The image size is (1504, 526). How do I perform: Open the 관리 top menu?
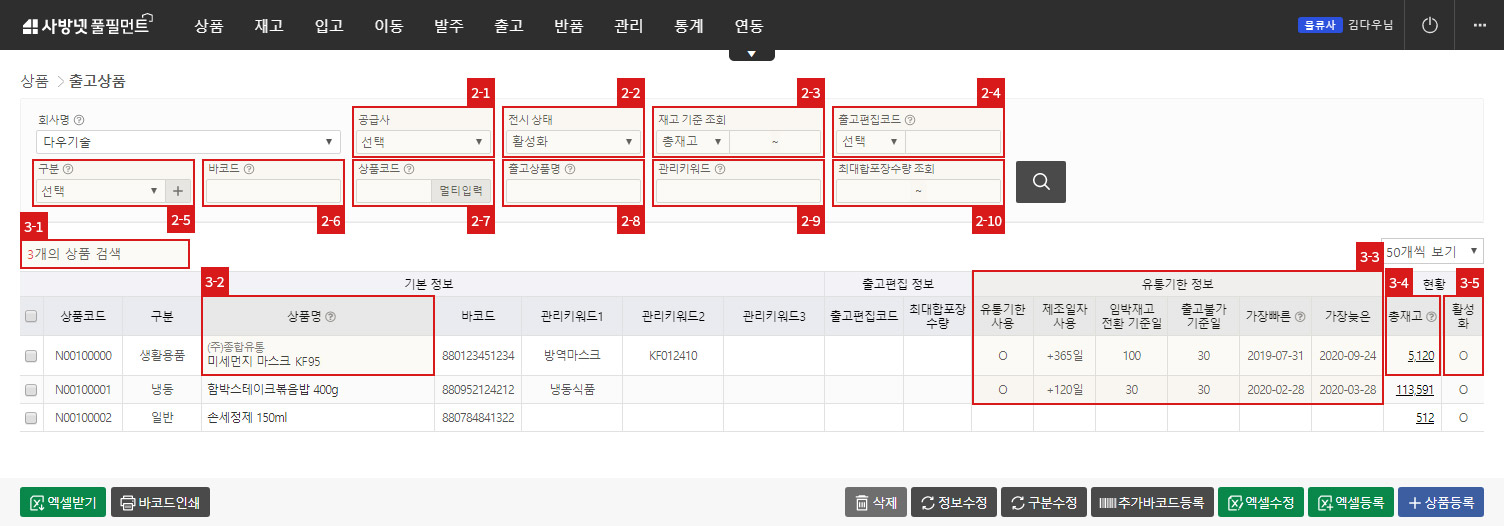tap(629, 26)
